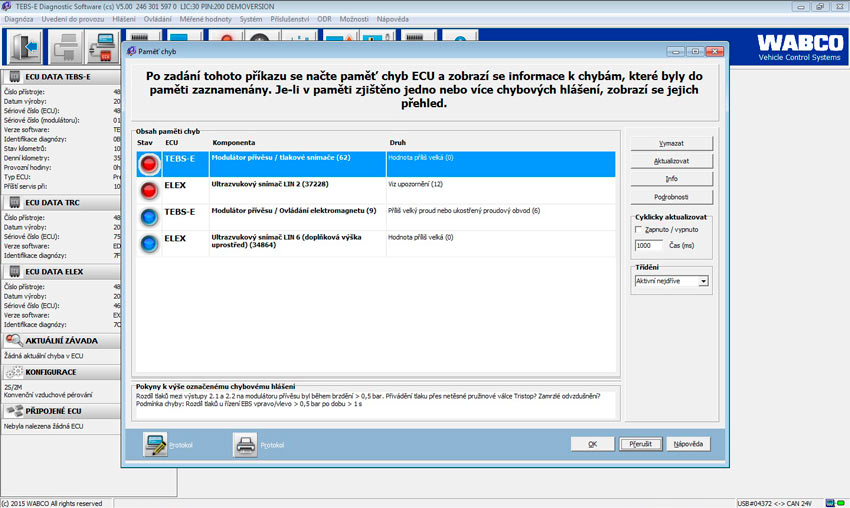The width and height of the screenshot is (850, 508).
Task: Click the Stav kilometrů: label
Action: pos(25,149)
